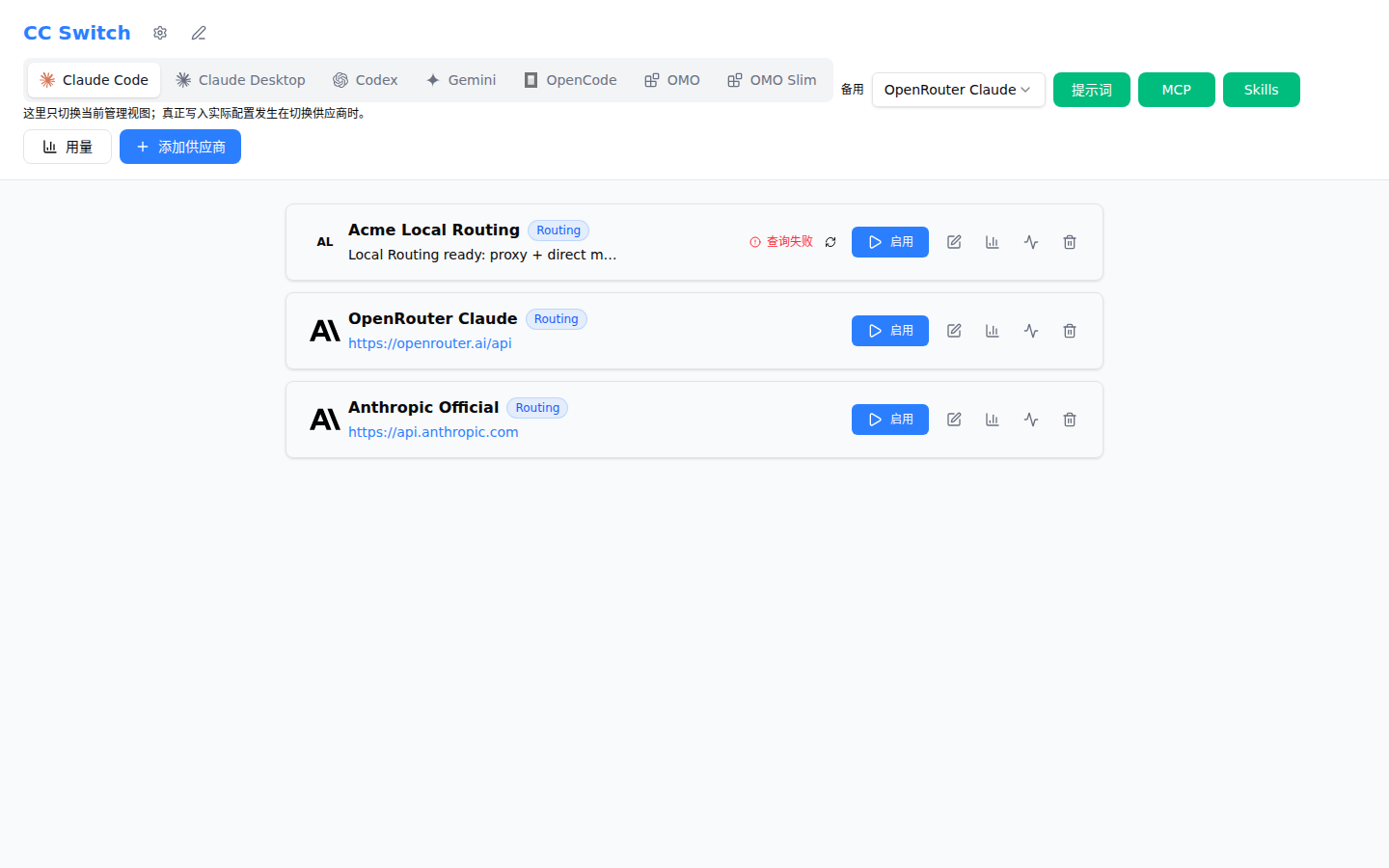Open the https://api.anthropic.com link
Image resolution: width=1389 pixels, height=868 pixels.
[433, 432]
